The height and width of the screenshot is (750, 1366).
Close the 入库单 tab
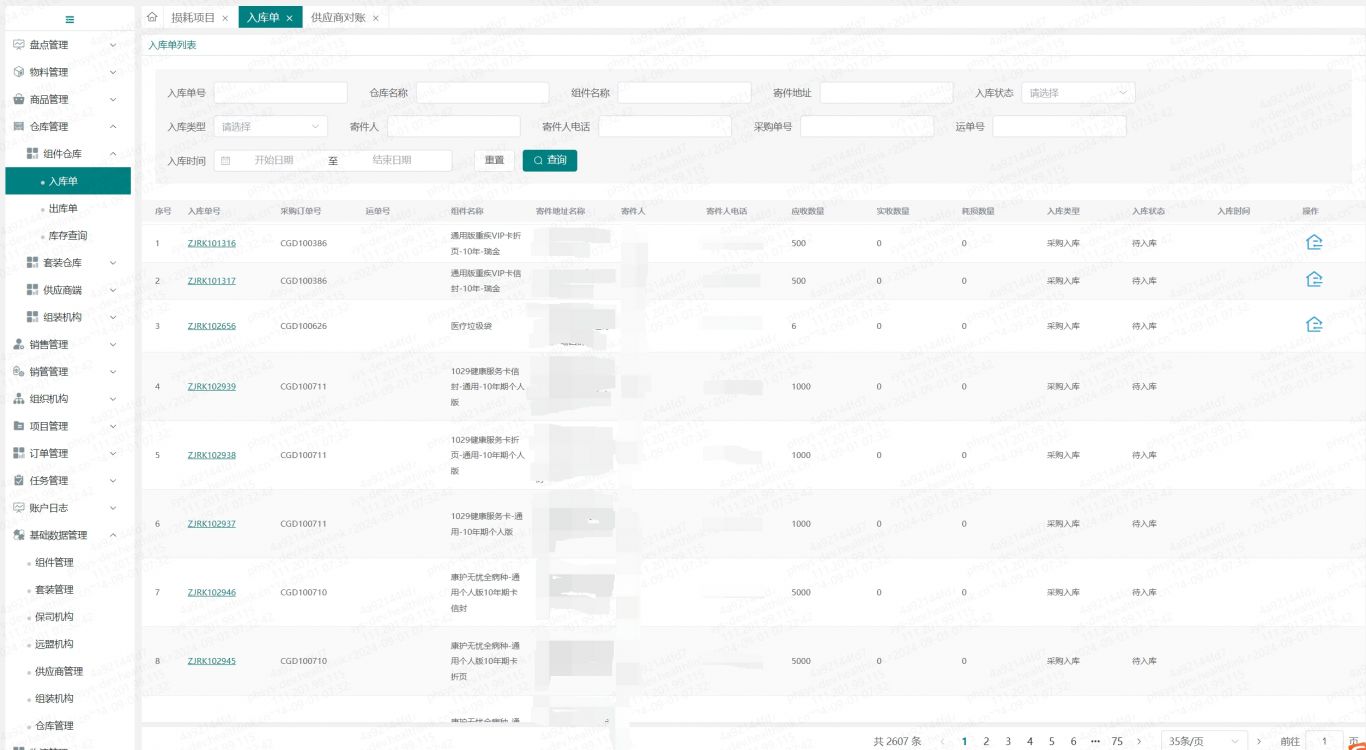click(289, 18)
